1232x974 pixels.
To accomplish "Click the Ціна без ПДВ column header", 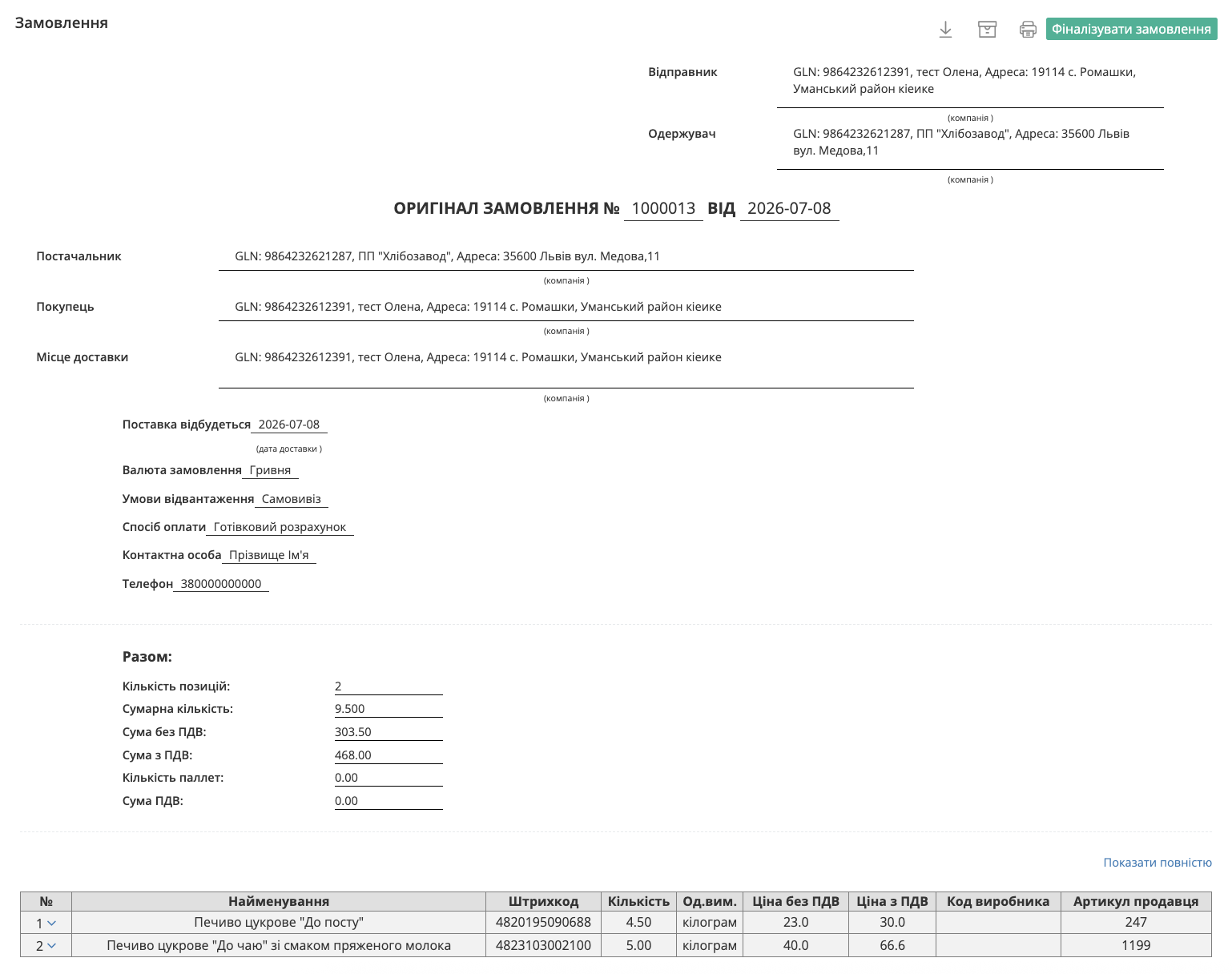I will [795, 901].
